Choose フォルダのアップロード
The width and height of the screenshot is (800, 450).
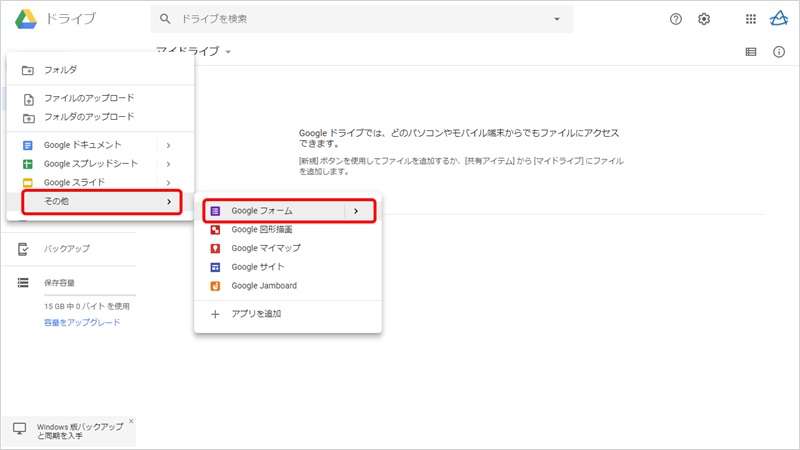click(x=101, y=117)
